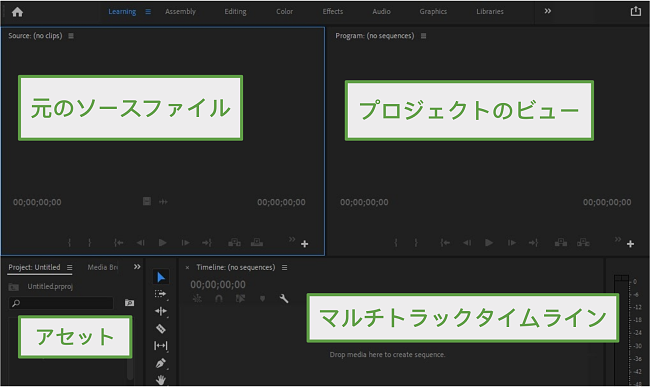Viewport: 650px width, 387px height.
Task: Click the Overwrite button in Source monitor
Action: (x=257, y=242)
